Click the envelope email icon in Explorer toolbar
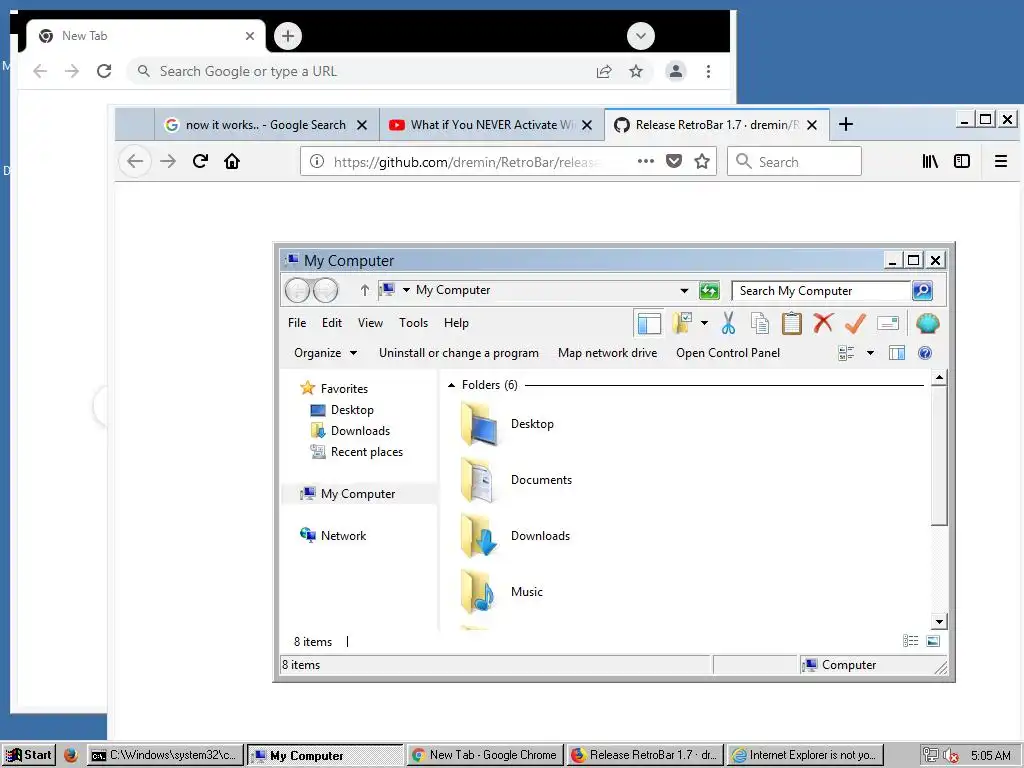The width and height of the screenshot is (1024, 768). pyautogui.click(x=888, y=323)
